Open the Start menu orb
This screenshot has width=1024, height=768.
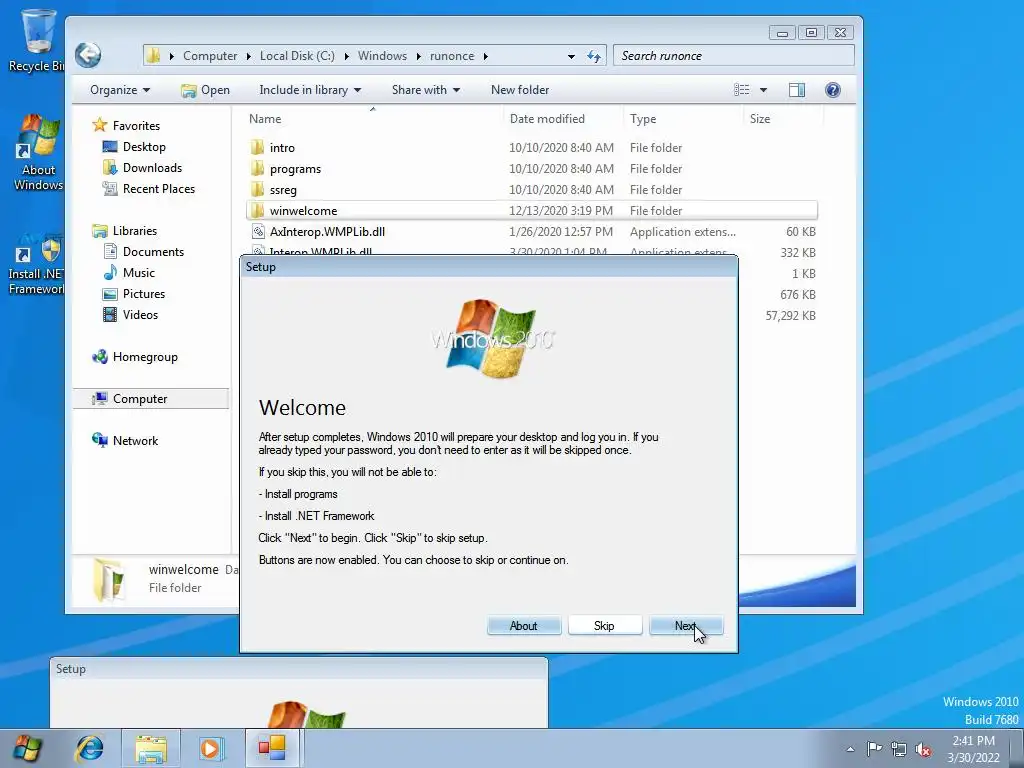coord(27,748)
